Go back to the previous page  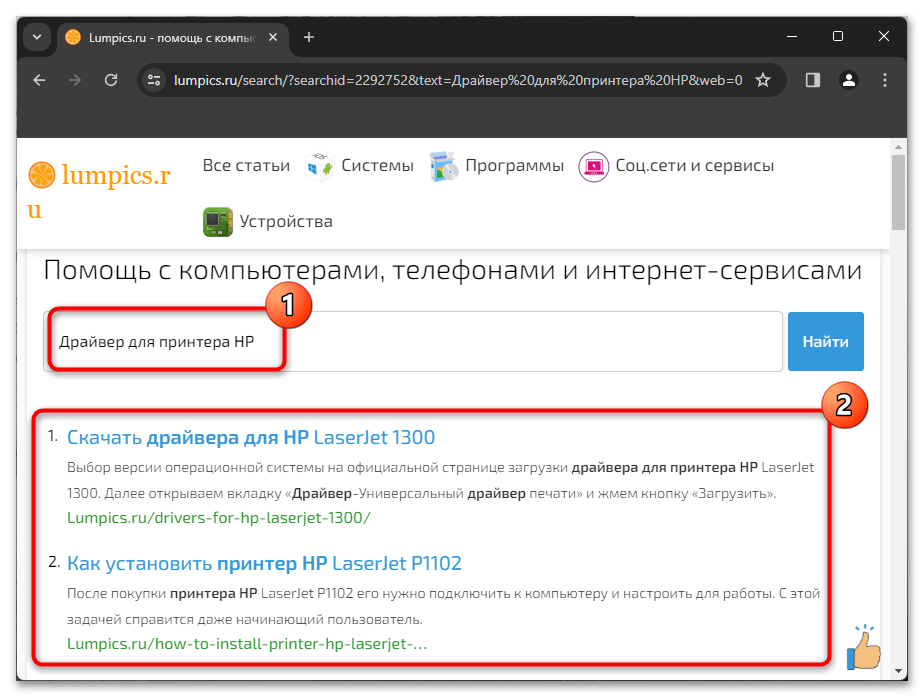[x=39, y=80]
